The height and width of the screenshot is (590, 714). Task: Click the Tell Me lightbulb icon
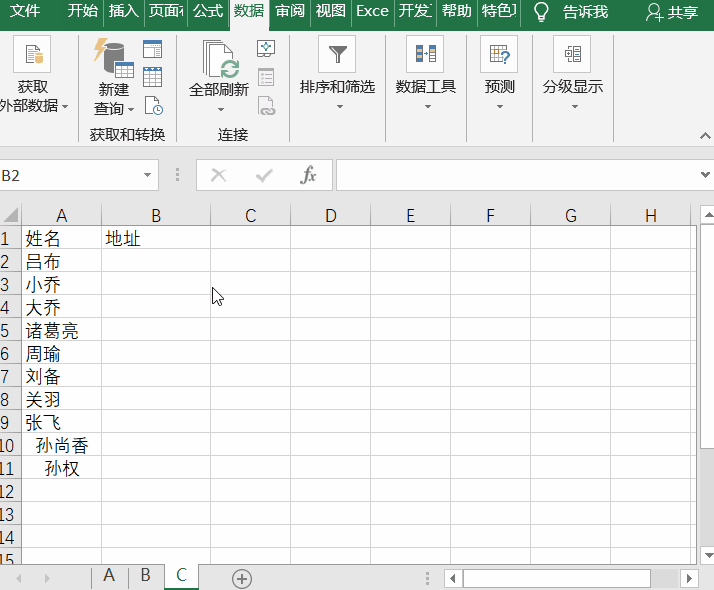(541, 11)
